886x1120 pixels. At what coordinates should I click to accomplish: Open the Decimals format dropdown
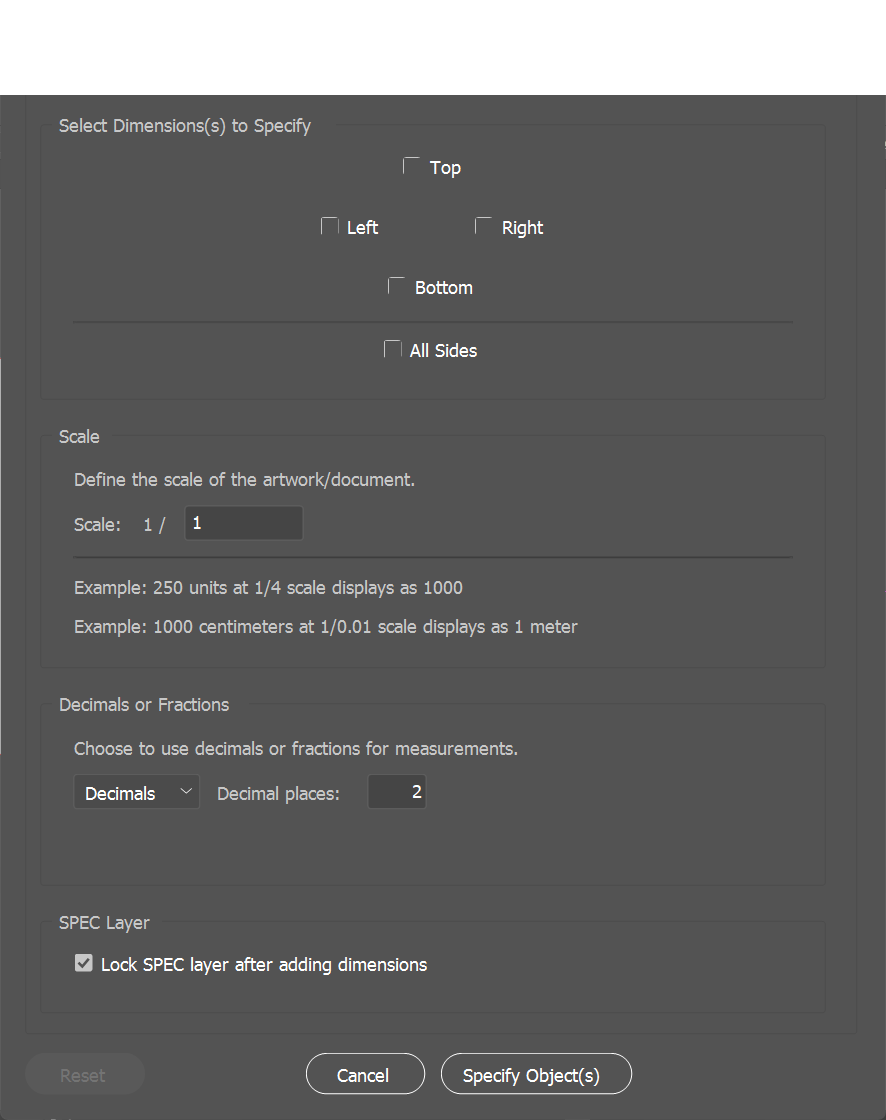coord(136,791)
